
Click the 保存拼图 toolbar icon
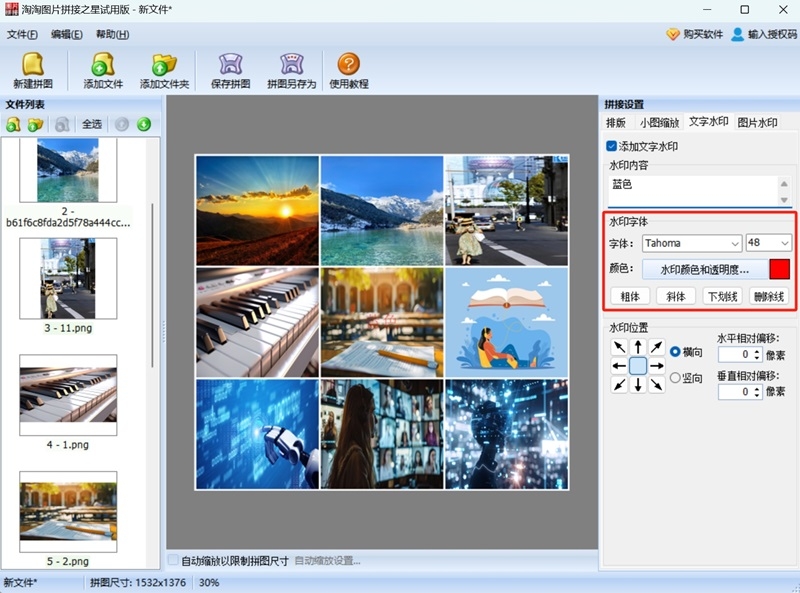point(231,70)
